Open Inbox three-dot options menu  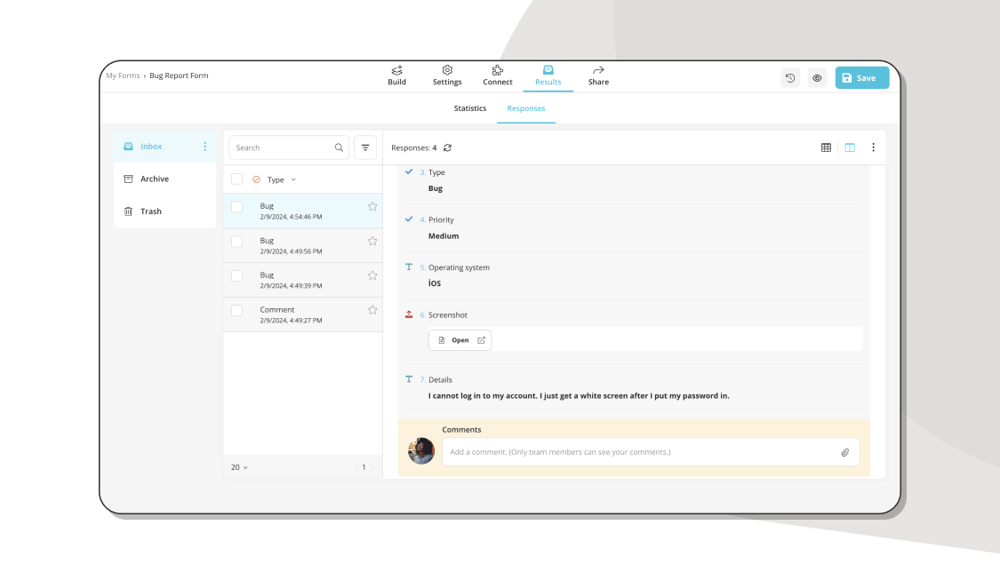[x=205, y=147]
